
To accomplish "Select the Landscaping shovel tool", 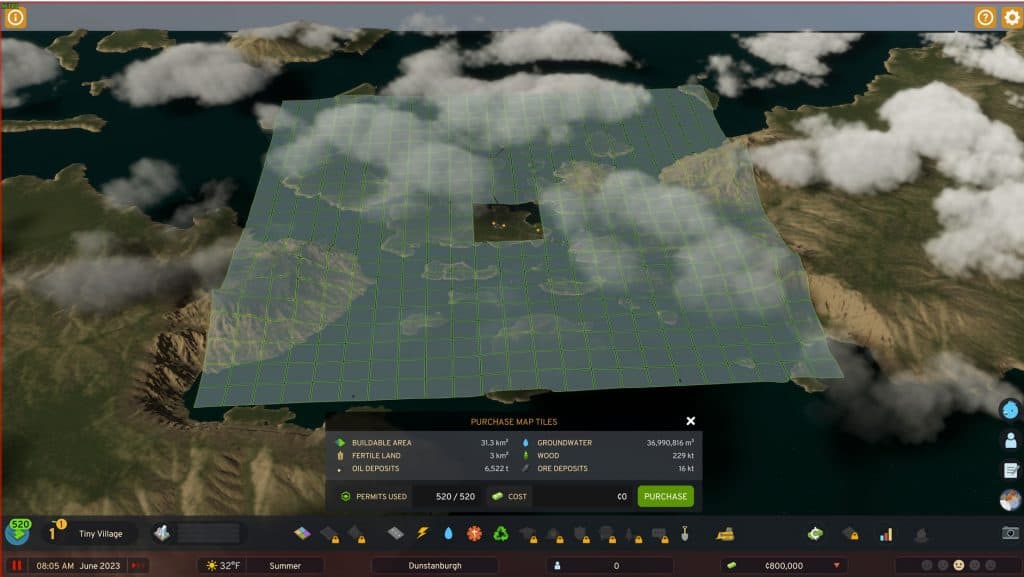I will (x=684, y=533).
